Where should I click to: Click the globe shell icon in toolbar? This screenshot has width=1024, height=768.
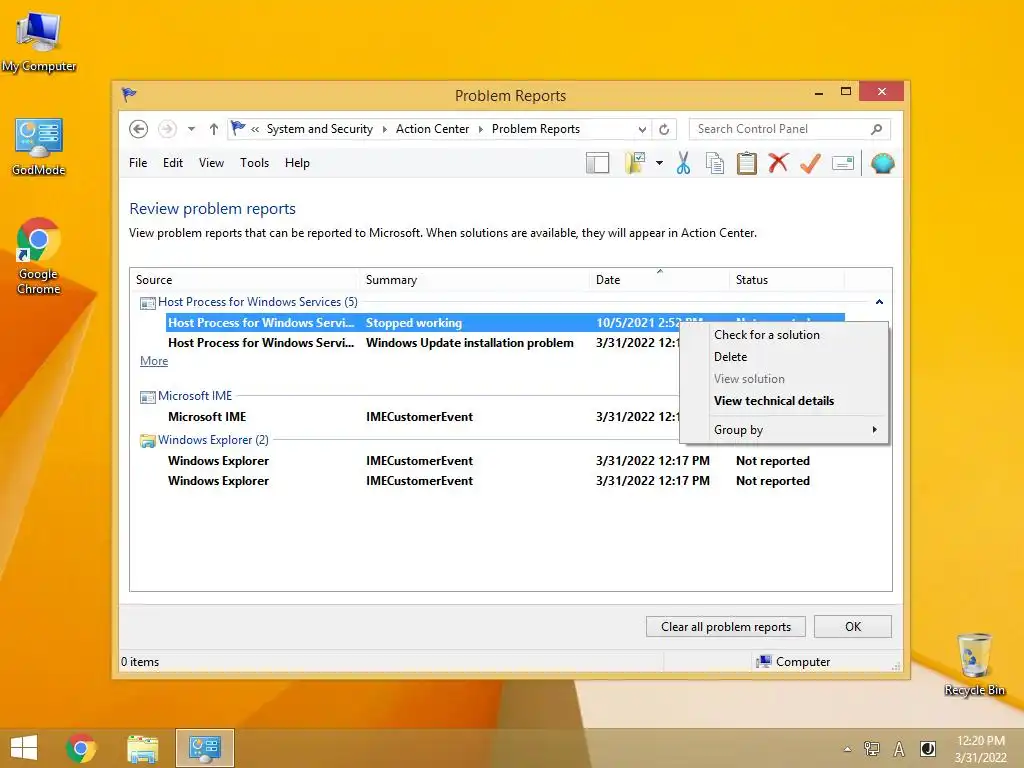(x=882, y=163)
